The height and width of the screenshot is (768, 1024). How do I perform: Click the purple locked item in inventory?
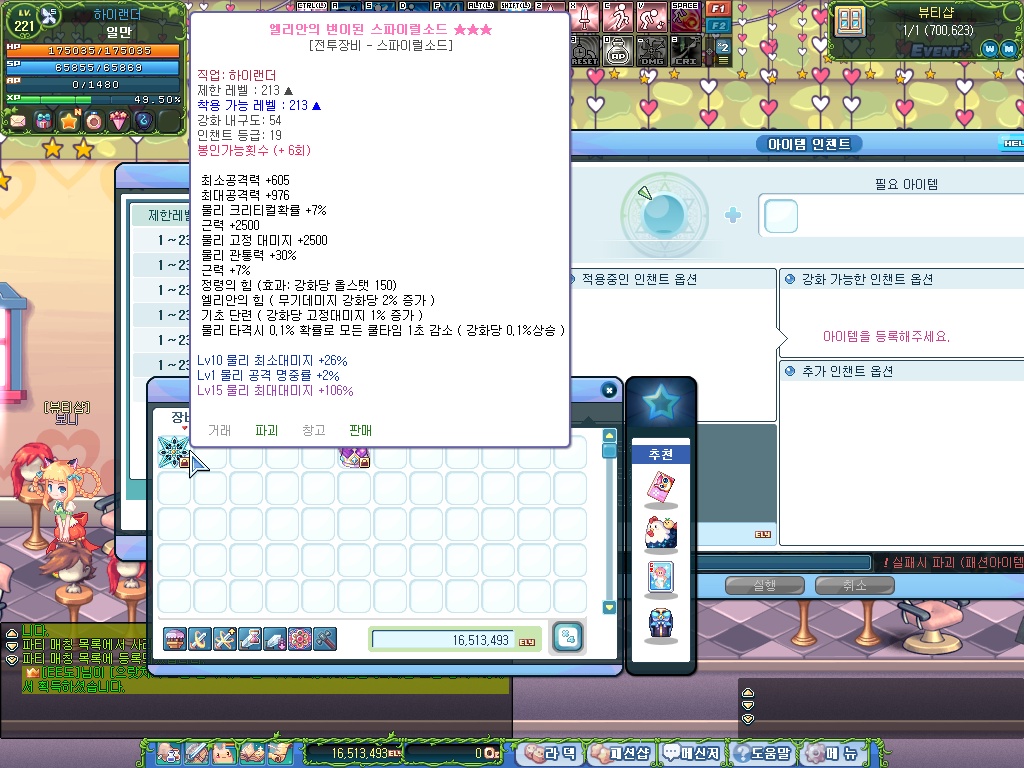(x=354, y=456)
